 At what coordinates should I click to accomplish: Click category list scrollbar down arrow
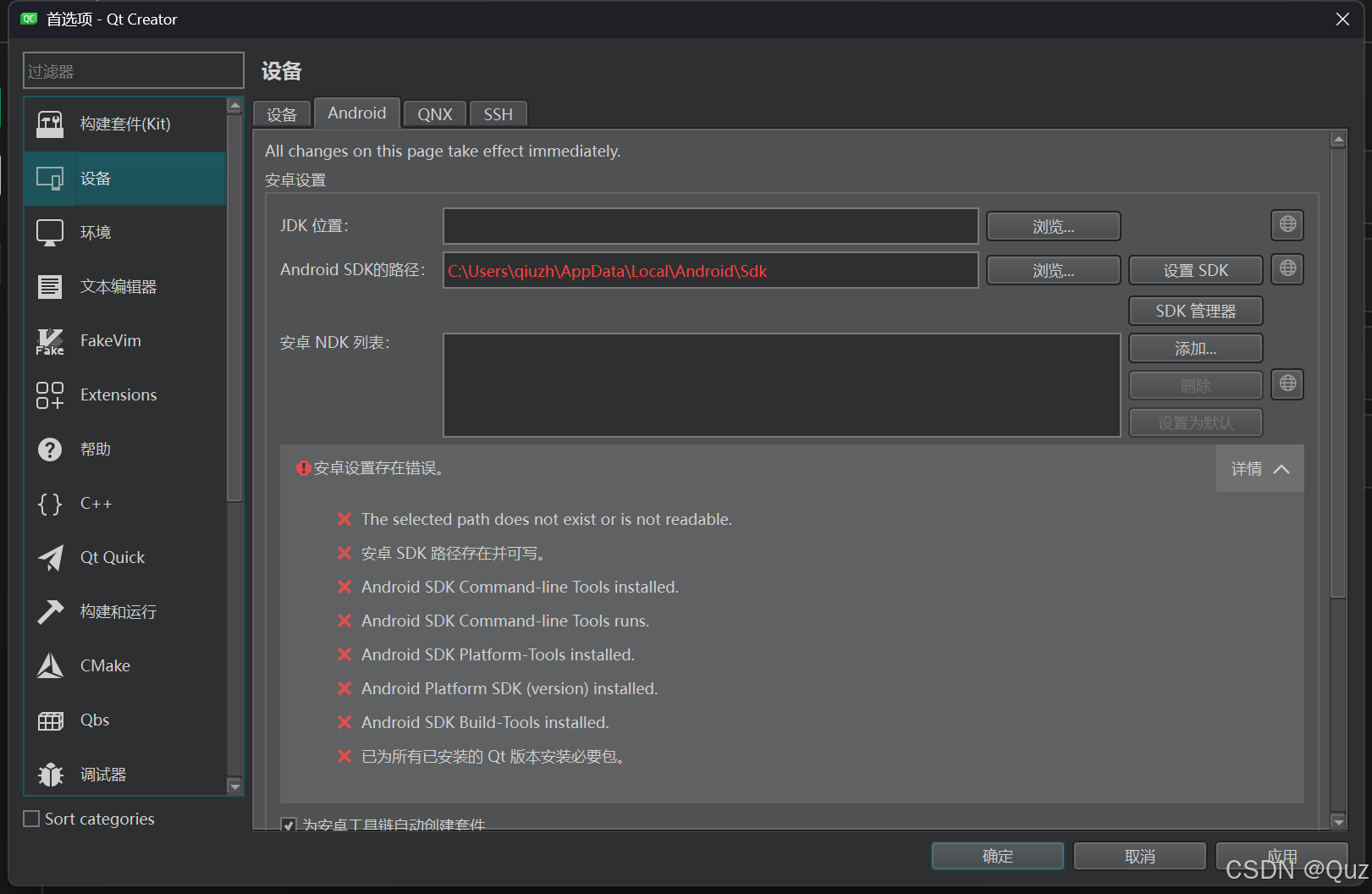235,786
